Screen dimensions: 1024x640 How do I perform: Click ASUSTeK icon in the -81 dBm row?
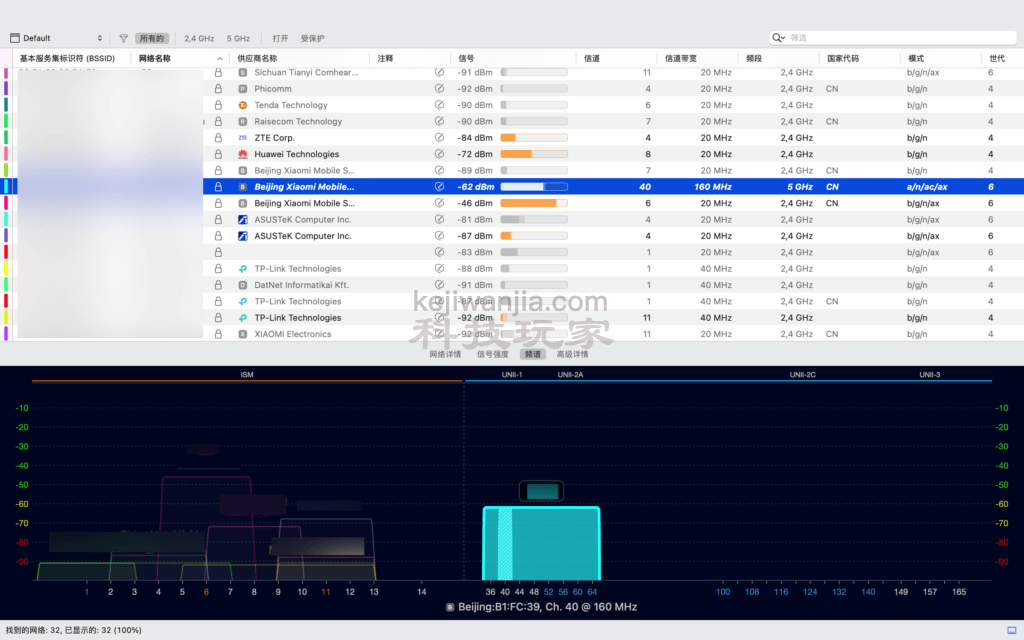pyautogui.click(x=243, y=219)
